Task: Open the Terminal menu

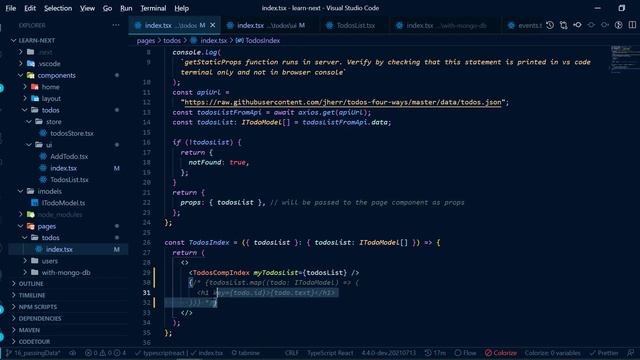Action: [153, 8]
